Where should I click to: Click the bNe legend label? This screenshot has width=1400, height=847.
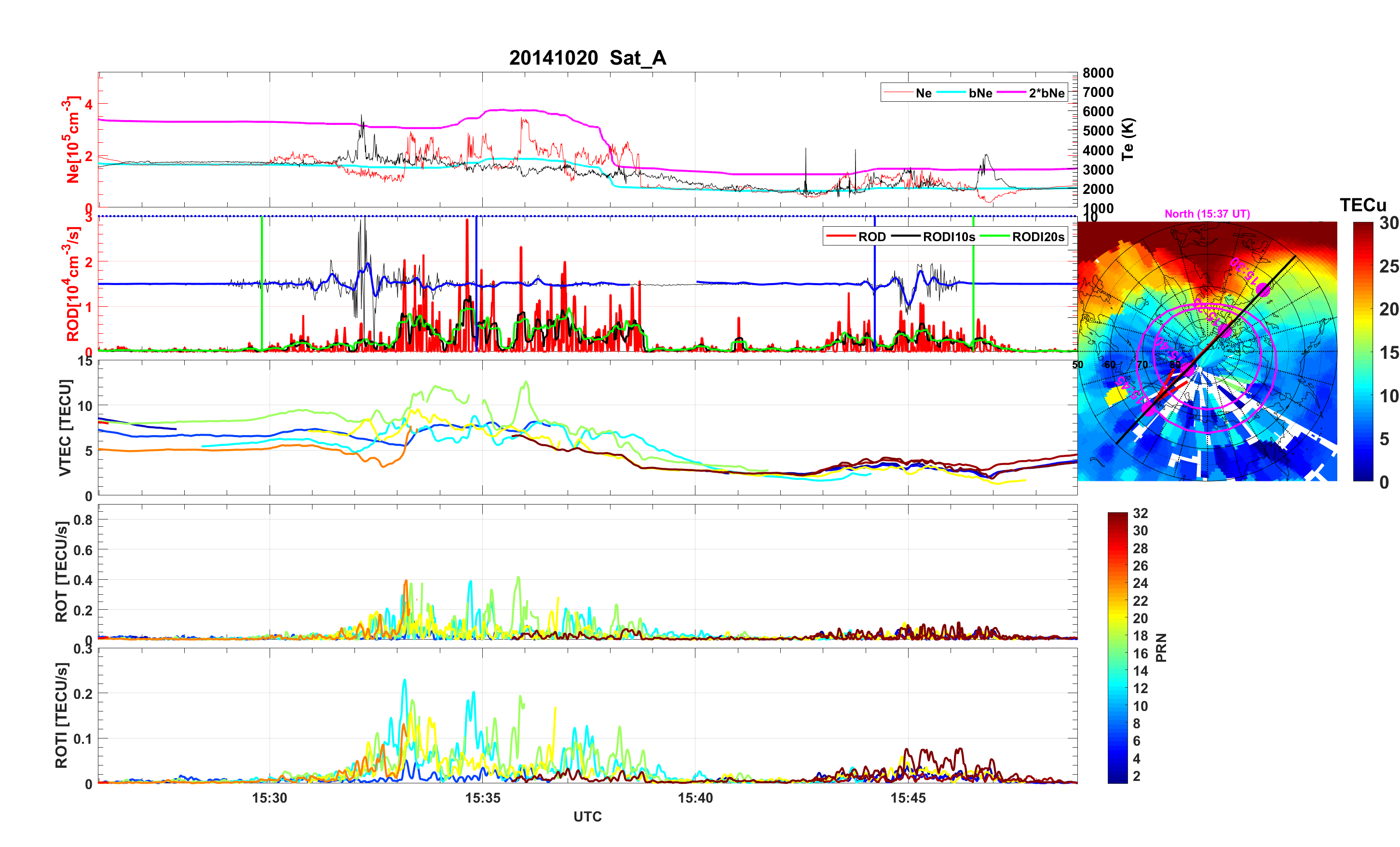click(x=980, y=93)
